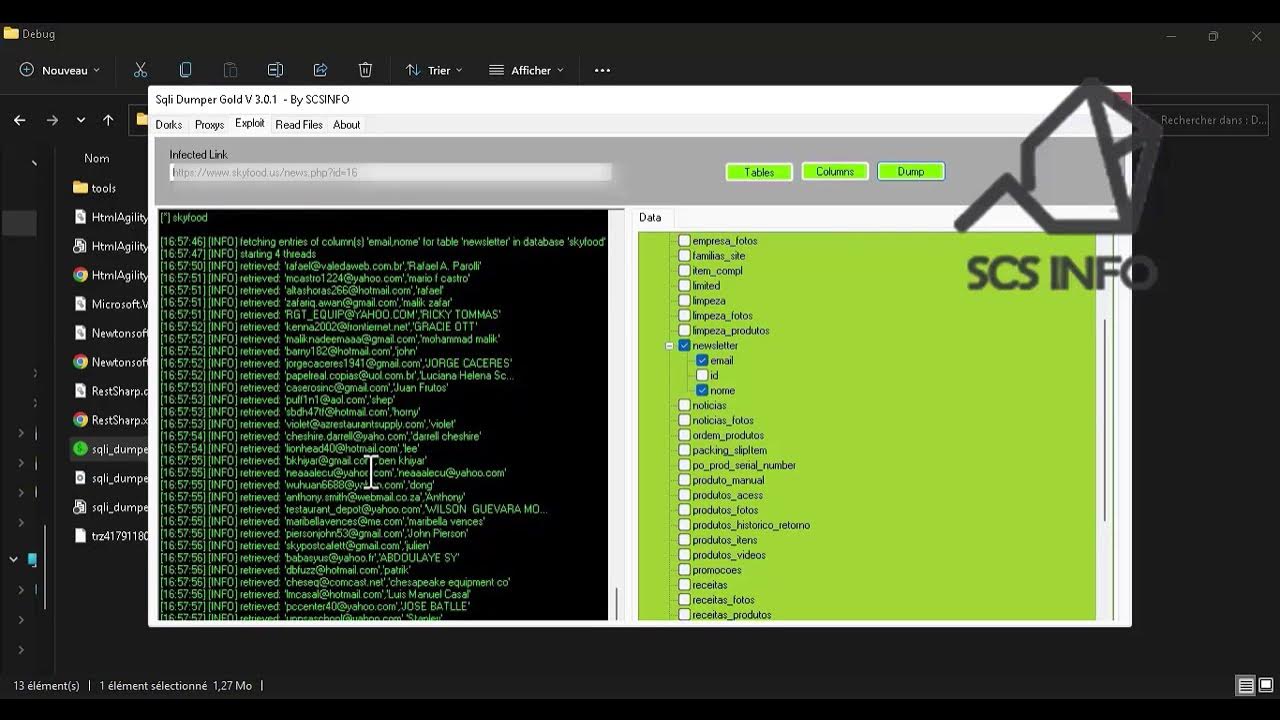Uncheck the nome column checkbox
This screenshot has width=1280, height=720.
[x=702, y=391]
